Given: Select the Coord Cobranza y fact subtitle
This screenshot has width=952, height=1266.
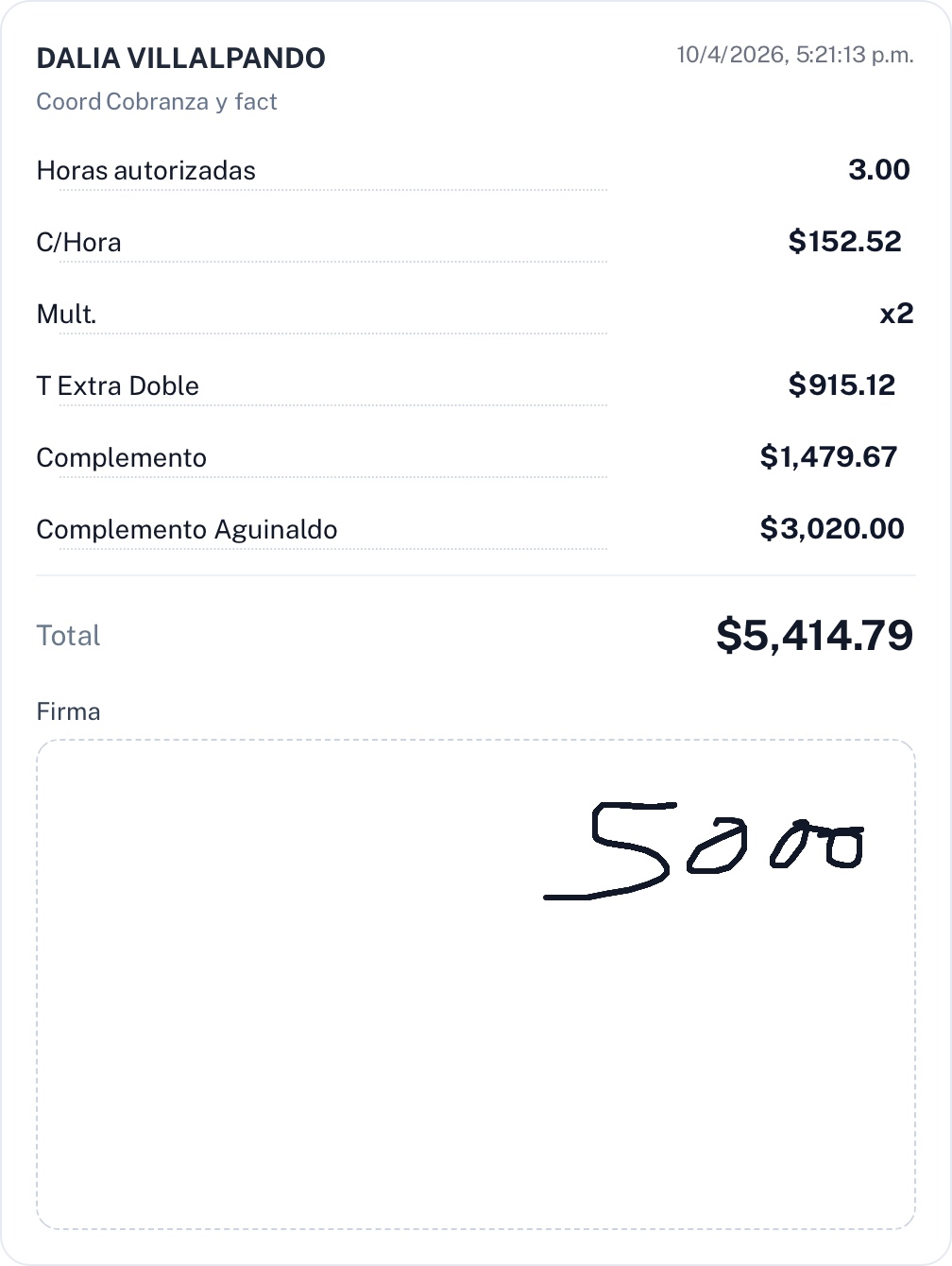Looking at the screenshot, I should click(x=157, y=102).
